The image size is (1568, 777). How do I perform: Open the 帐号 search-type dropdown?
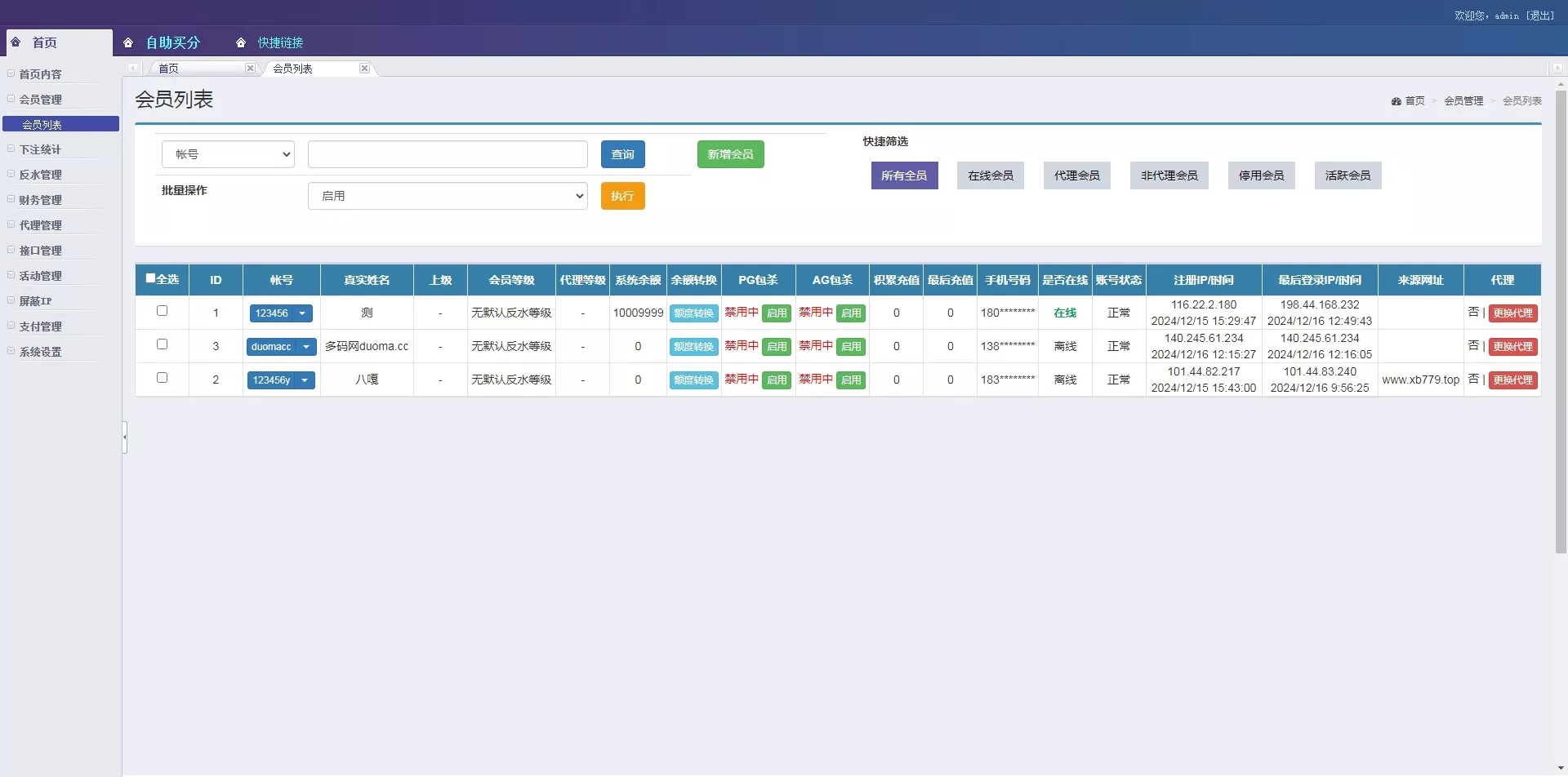click(228, 154)
